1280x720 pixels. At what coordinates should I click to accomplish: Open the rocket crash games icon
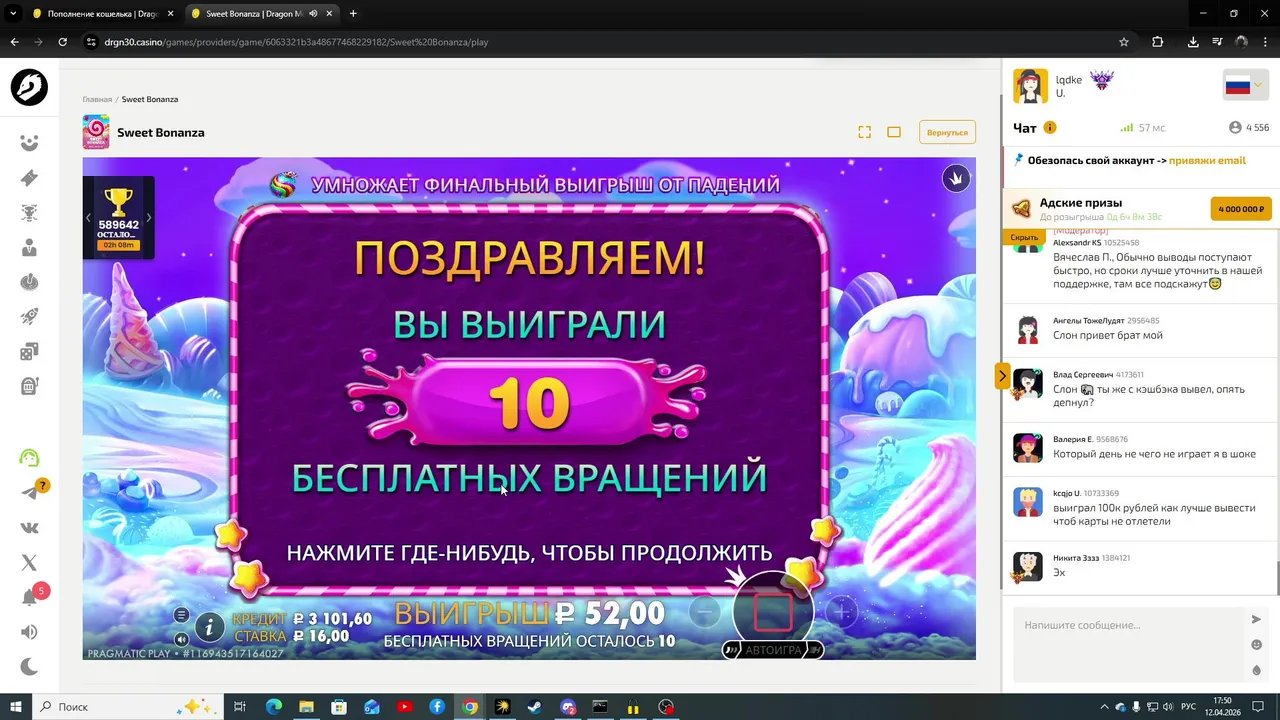pos(29,317)
